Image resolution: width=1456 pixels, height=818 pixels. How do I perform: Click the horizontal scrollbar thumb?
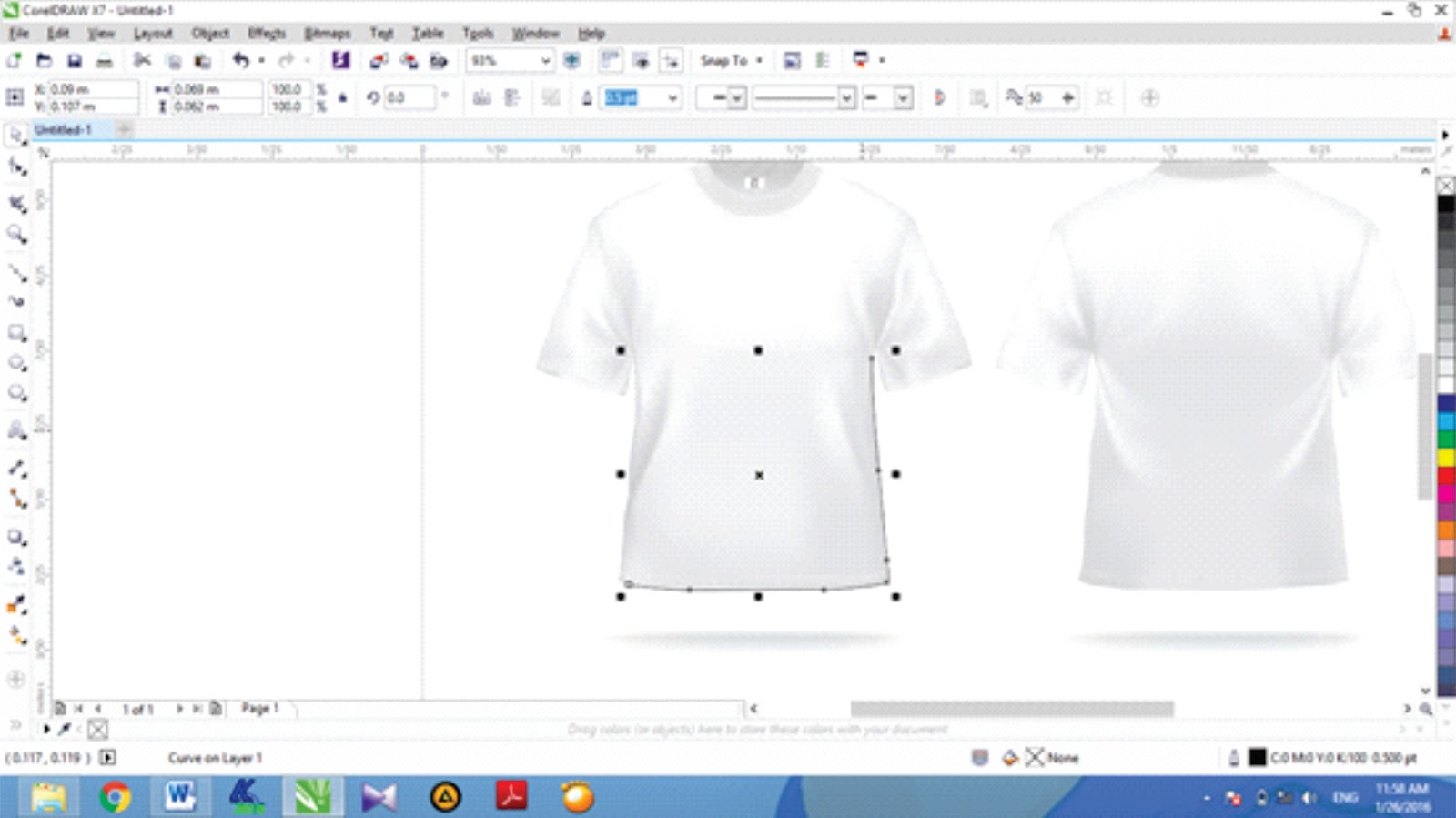(1012, 708)
